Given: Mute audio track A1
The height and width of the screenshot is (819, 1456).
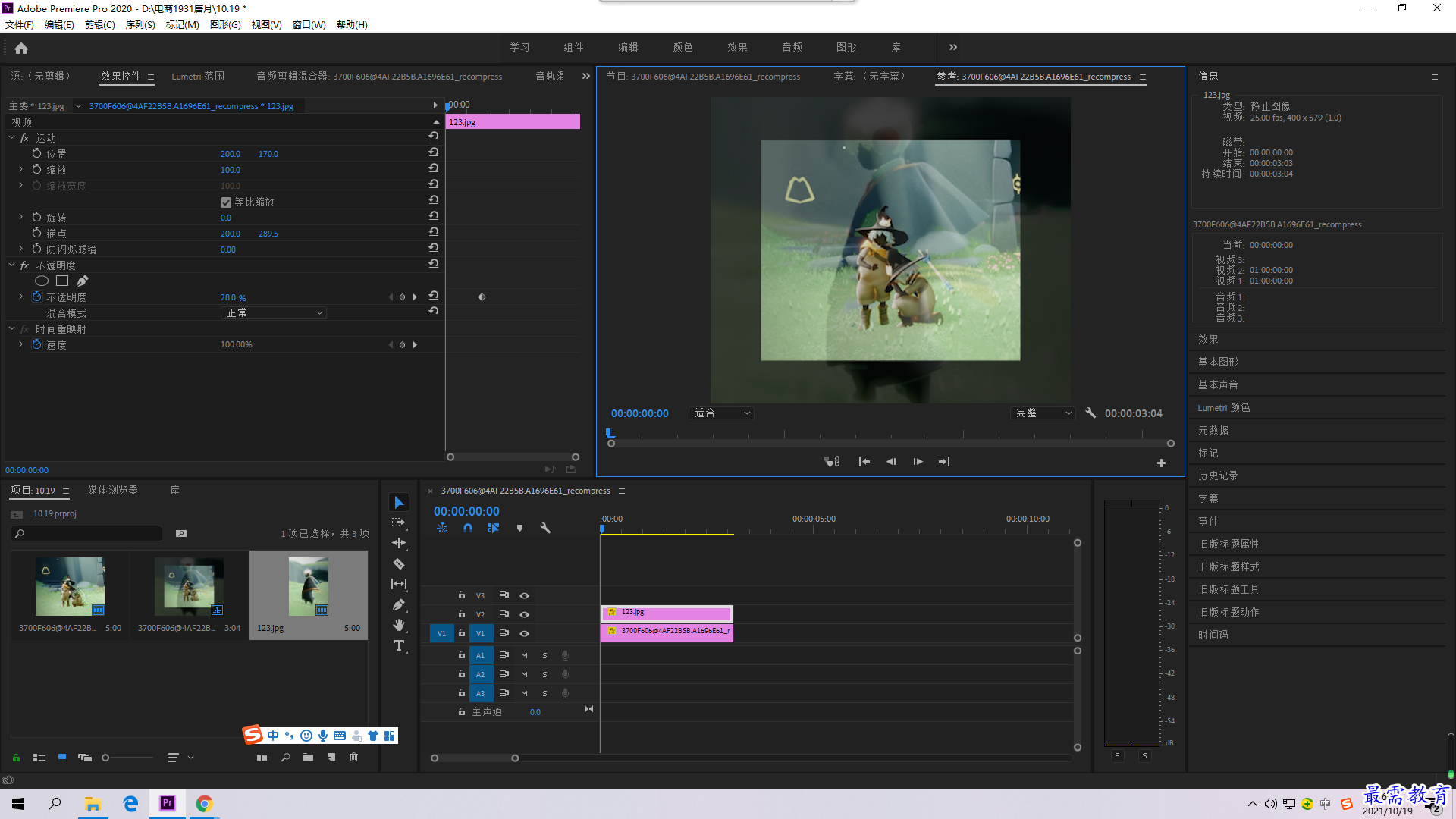Looking at the screenshot, I should coord(524,655).
